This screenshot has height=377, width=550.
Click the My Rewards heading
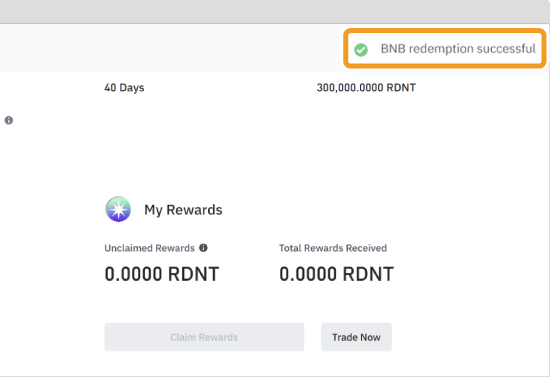click(183, 210)
